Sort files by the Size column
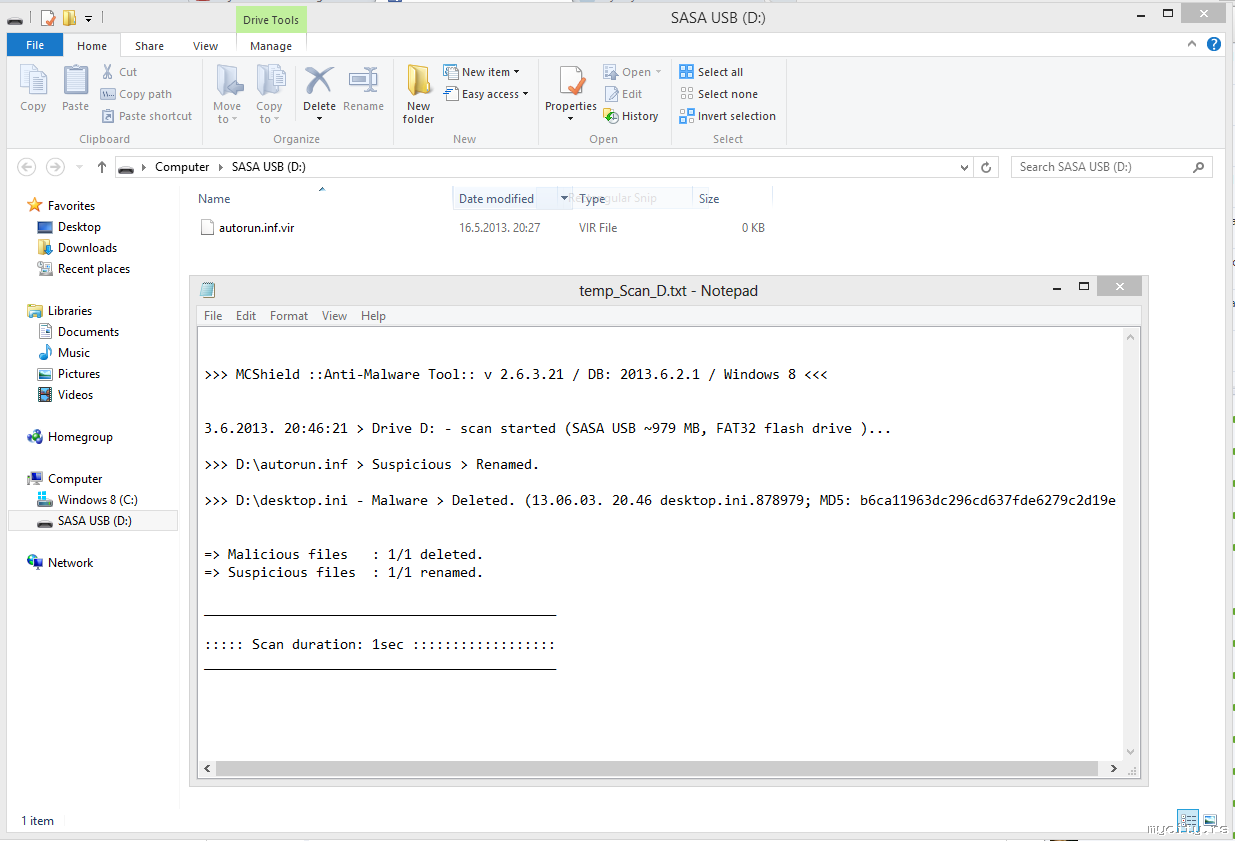This screenshot has width=1235, height=841. click(x=709, y=199)
